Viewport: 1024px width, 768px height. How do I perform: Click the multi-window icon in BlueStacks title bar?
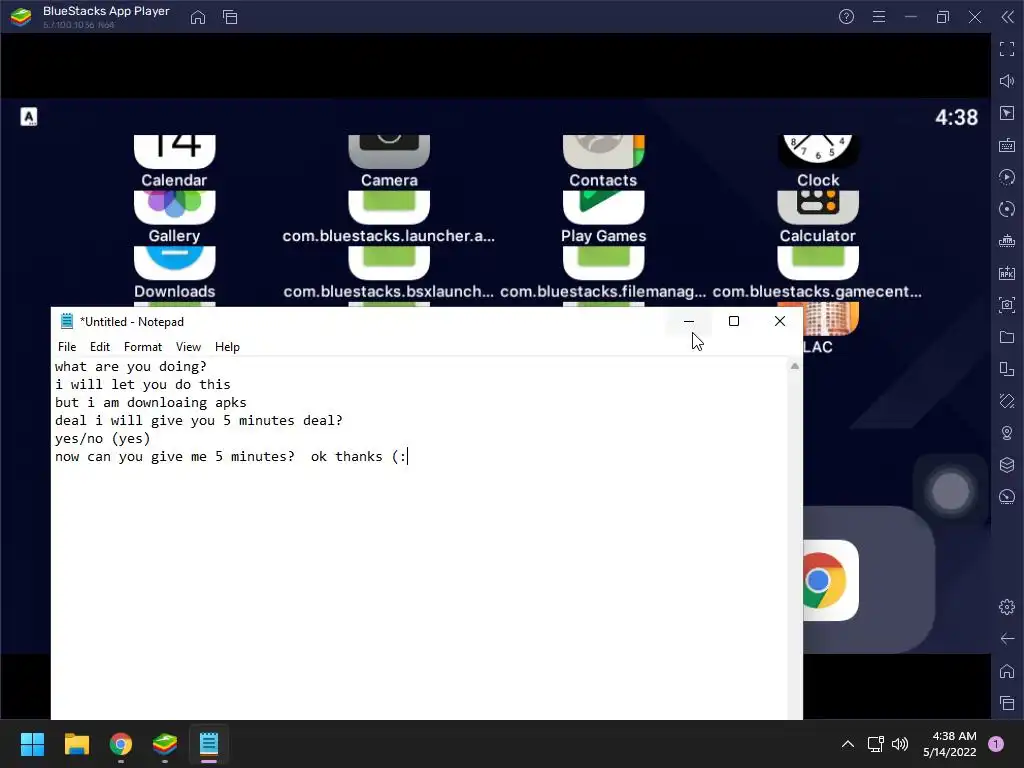click(230, 17)
